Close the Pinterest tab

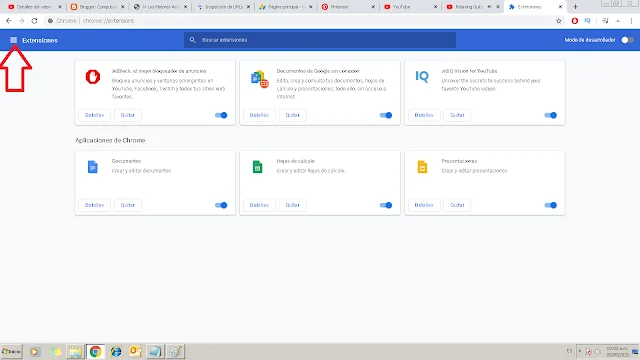(373, 7)
